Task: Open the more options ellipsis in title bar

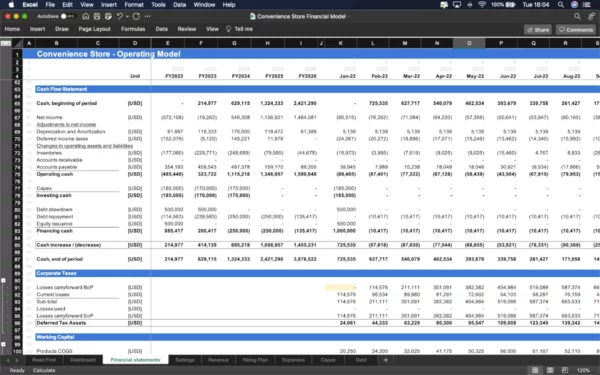Action: click(x=147, y=16)
